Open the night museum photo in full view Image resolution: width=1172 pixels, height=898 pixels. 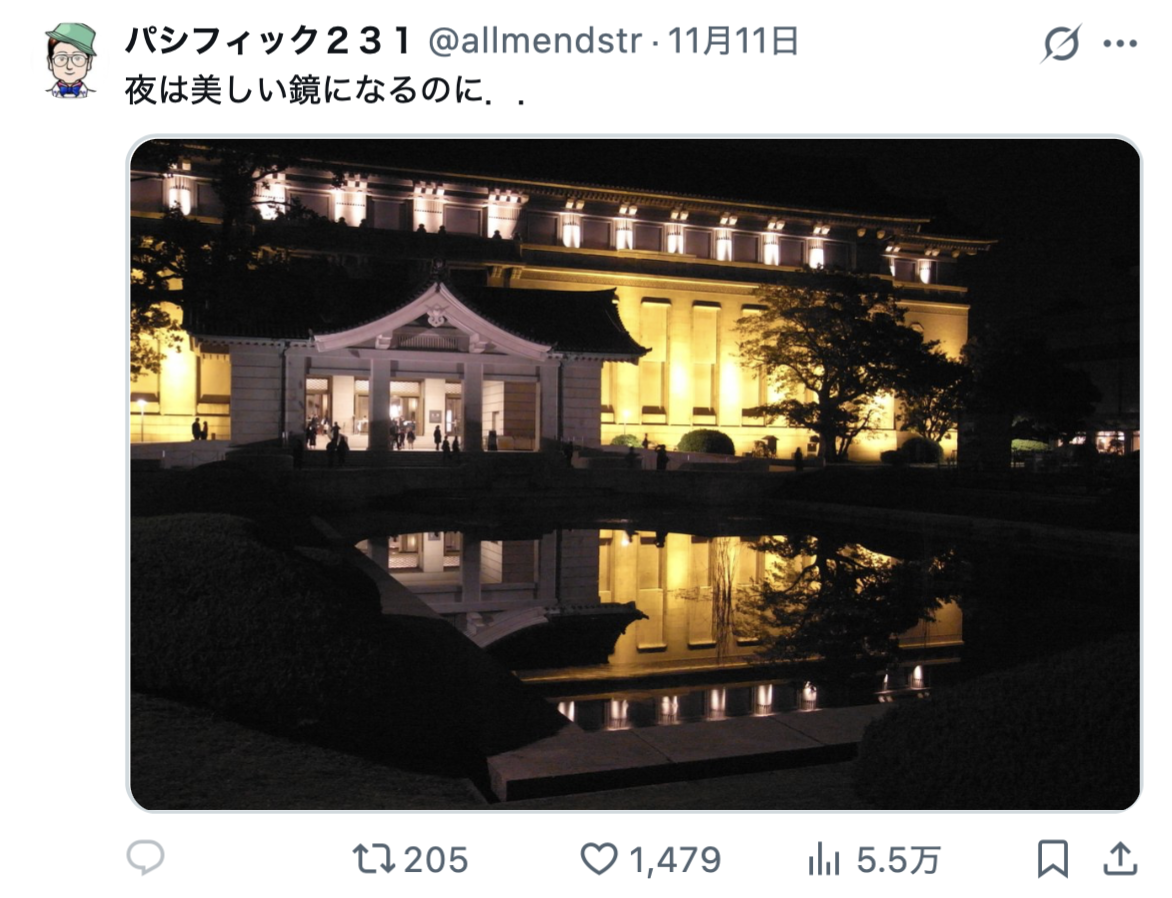635,474
